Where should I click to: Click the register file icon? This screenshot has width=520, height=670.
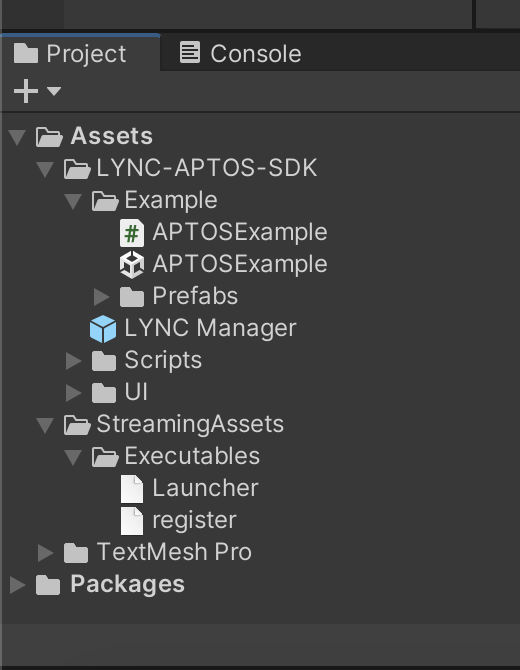pyautogui.click(x=132, y=520)
